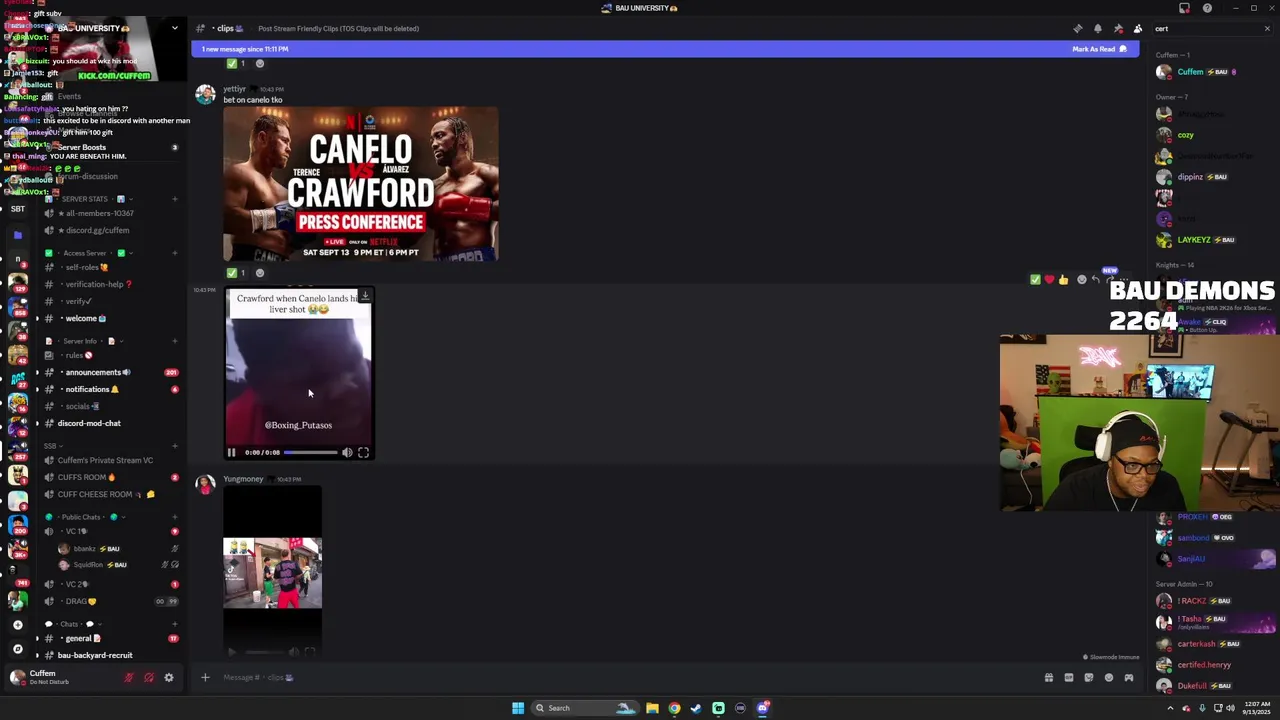Image resolution: width=1280 pixels, height=720 pixels.
Task: Seek in the Crawford video progress bar
Action: tap(311, 453)
